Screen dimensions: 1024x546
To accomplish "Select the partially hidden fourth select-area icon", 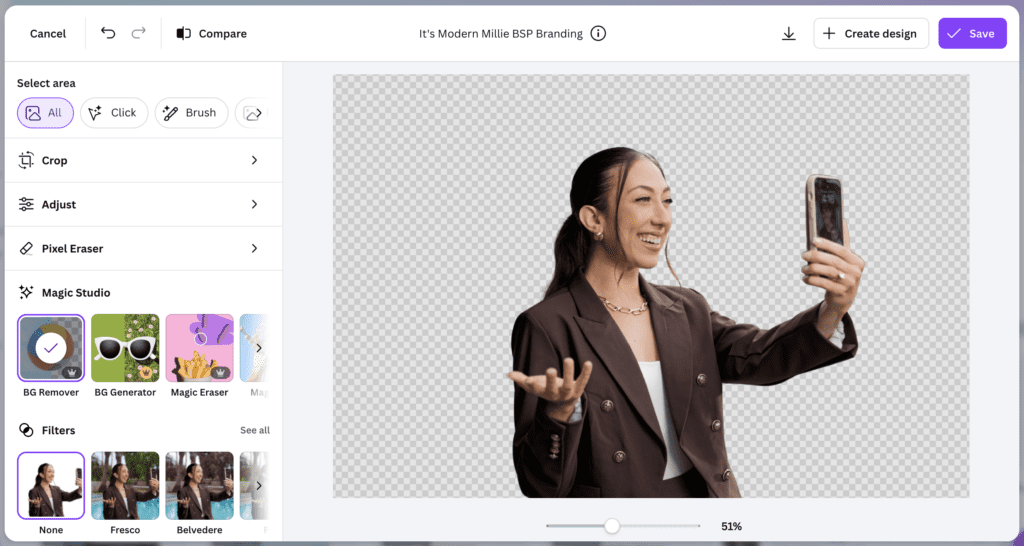I will (253, 113).
